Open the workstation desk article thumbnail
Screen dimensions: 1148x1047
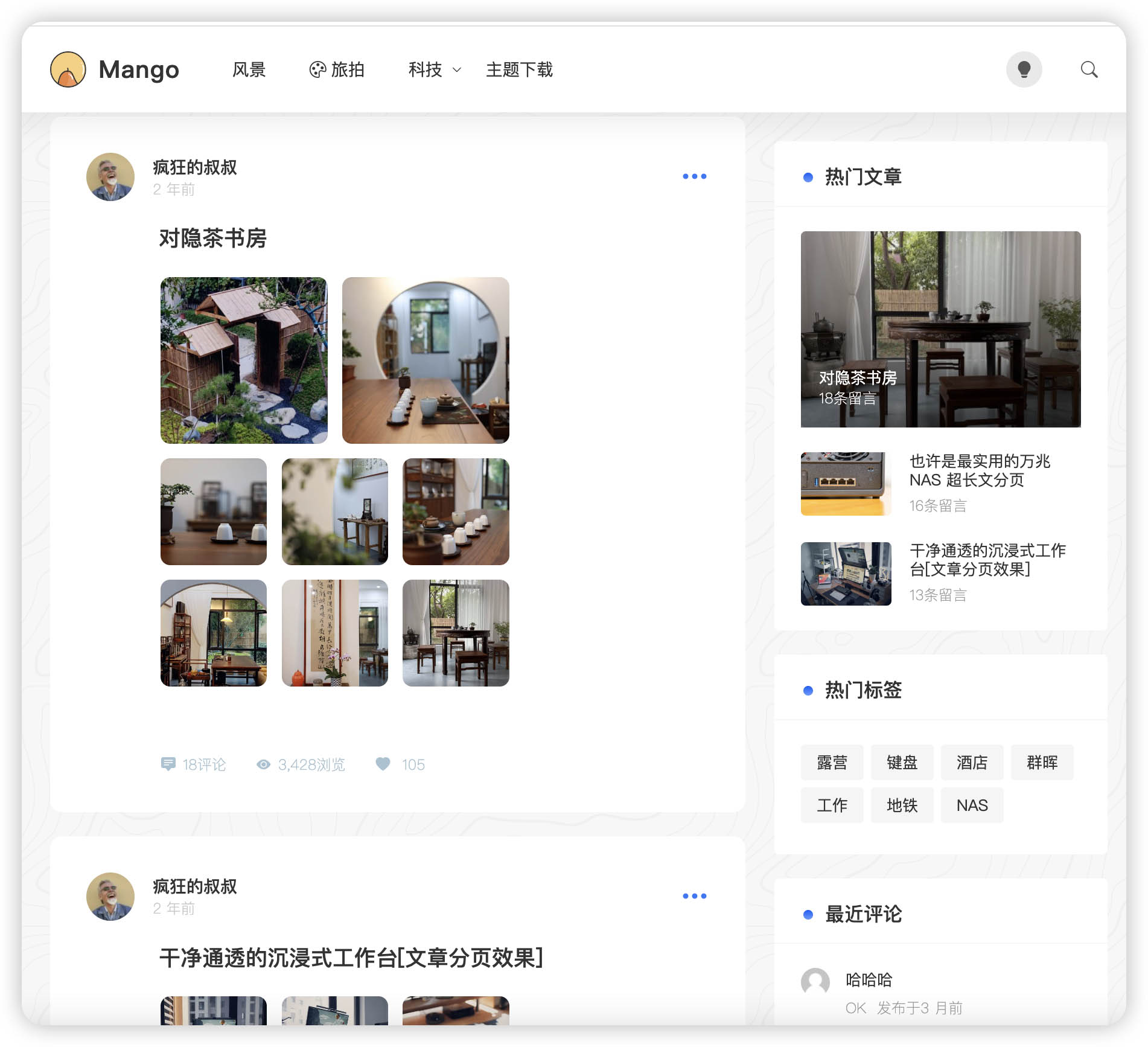(x=846, y=574)
